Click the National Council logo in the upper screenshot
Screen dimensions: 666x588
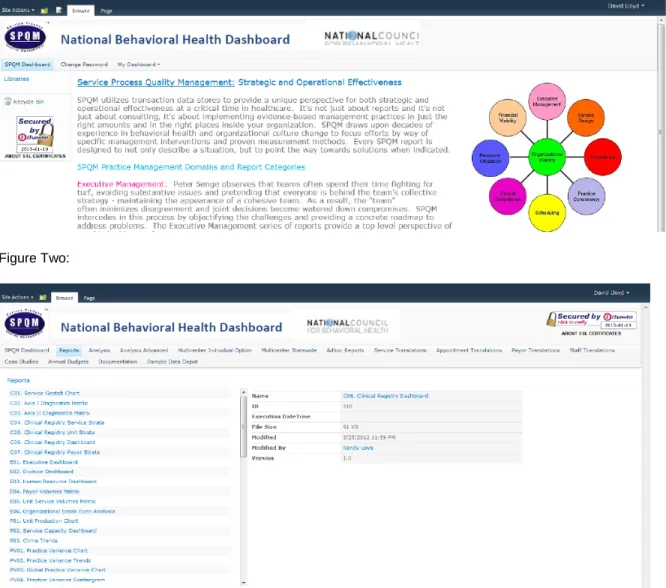point(372,37)
